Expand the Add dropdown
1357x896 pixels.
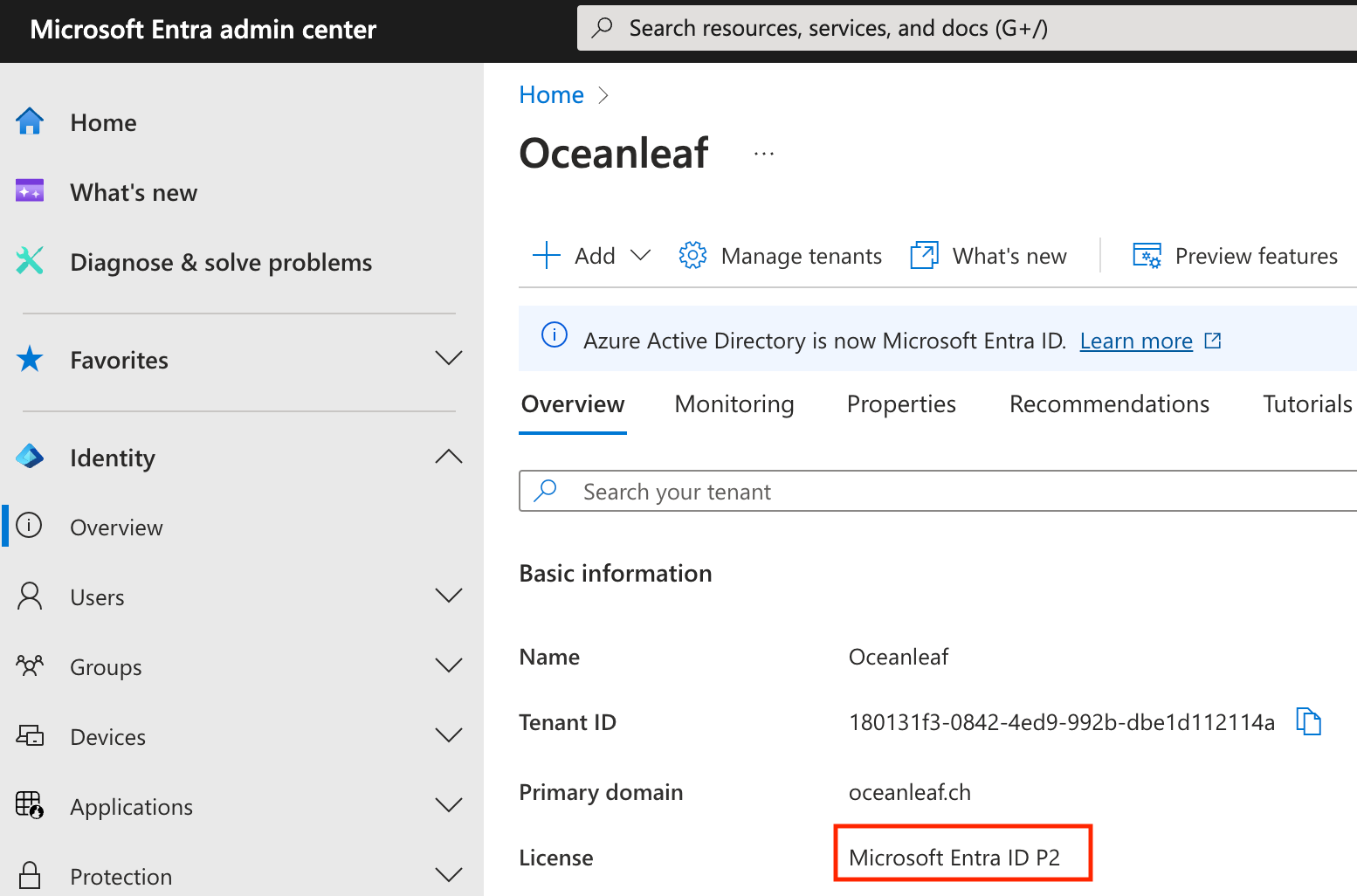click(641, 255)
